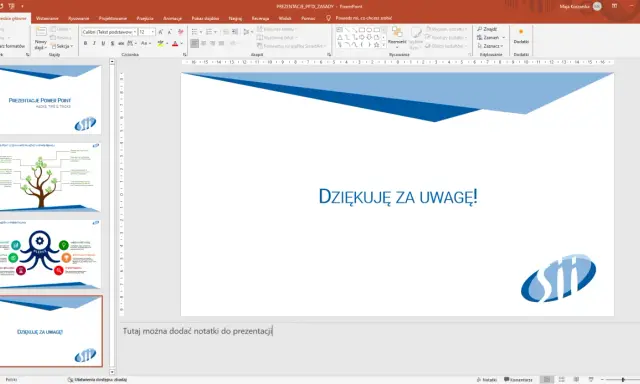The width and height of the screenshot is (640, 384).
Task: Select the tree diagram slide thumbnail
Action: pyautogui.click(x=50, y=177)
